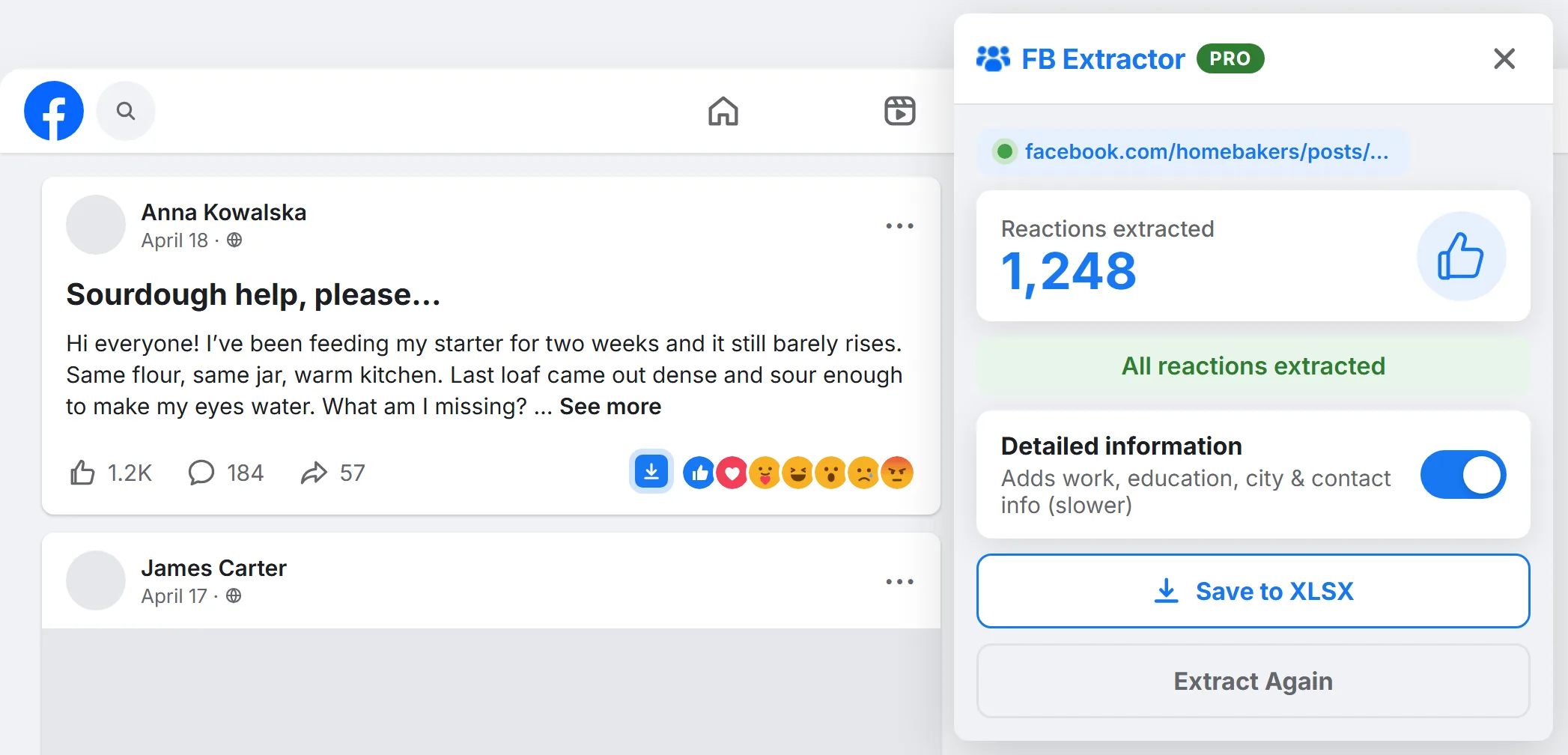Click the 1,248 reactions count
This screenshot has width=1568, height=755.
[x=1069, y=271]
